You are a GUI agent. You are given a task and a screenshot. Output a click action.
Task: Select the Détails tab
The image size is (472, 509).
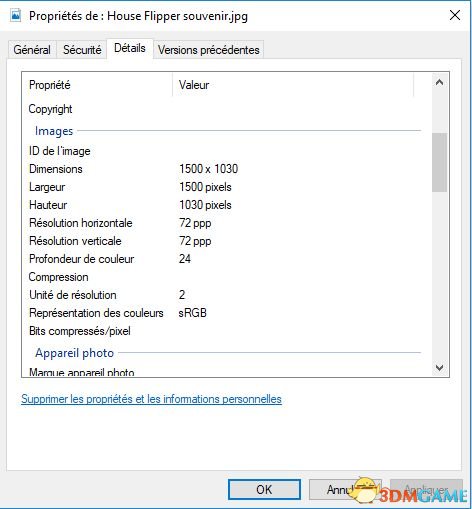(130, 48)
